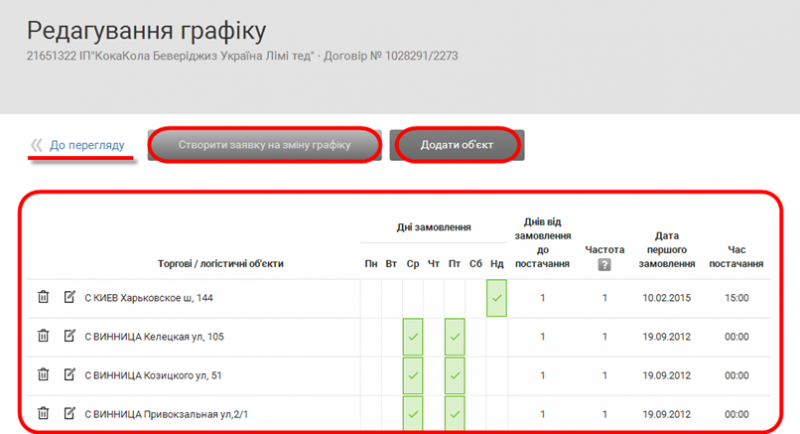800x434 pixels.
Task: Go back via До перегляду link
Action: (x=86, y=146)
